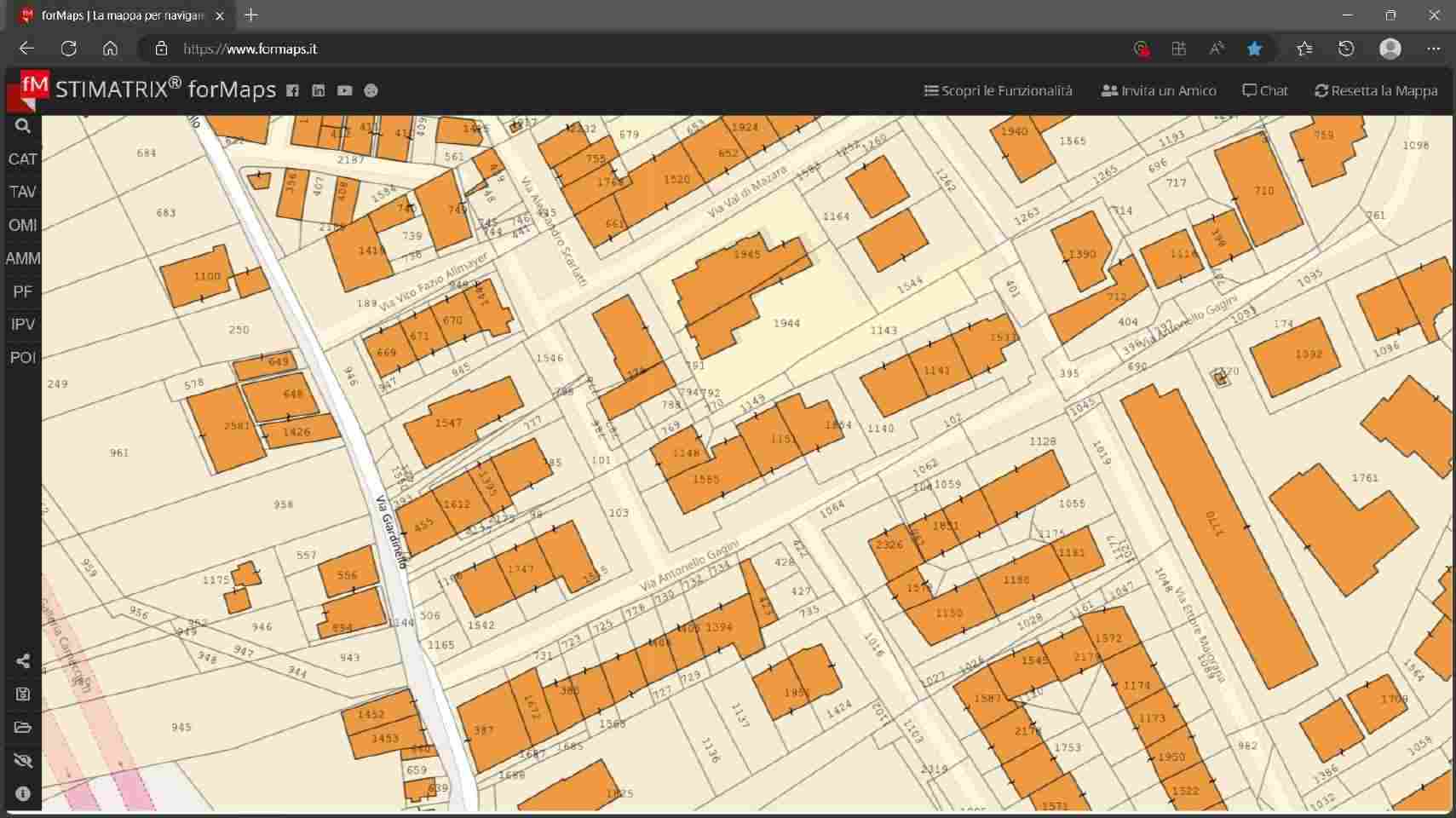
Task: Toggle layer visibility with the crossed-eye icon
Action: tap(23, 760)
